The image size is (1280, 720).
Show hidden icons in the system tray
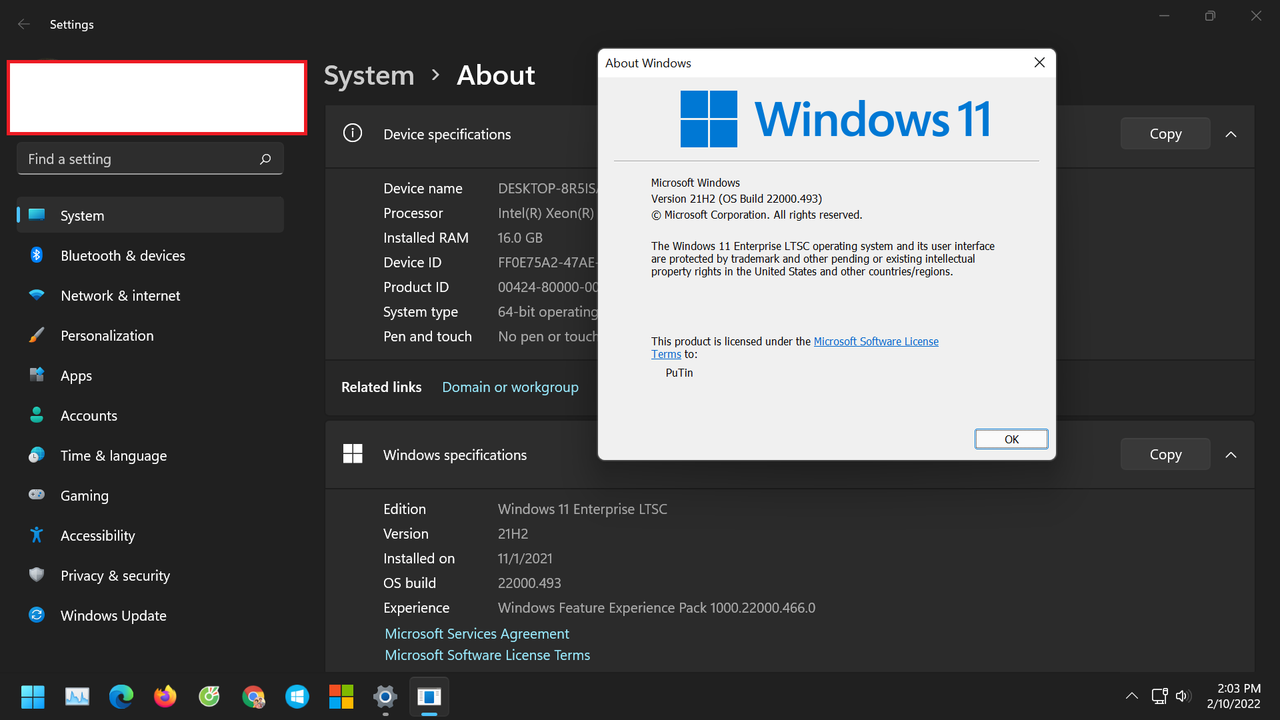click(x=1131, y=696)
